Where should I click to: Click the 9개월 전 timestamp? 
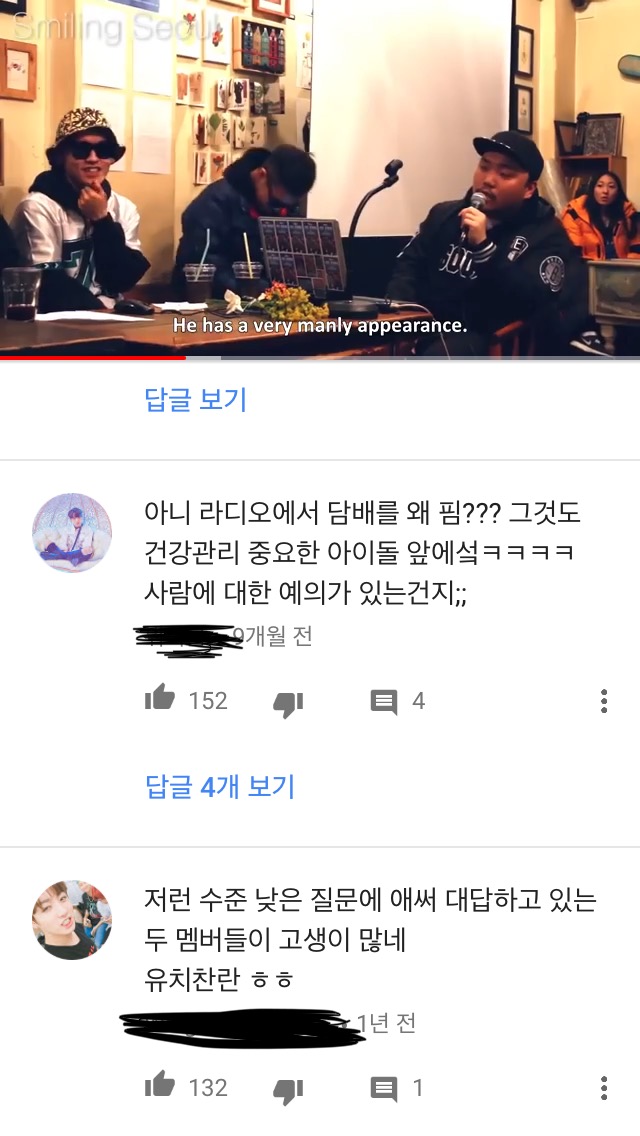click(273, 636)
